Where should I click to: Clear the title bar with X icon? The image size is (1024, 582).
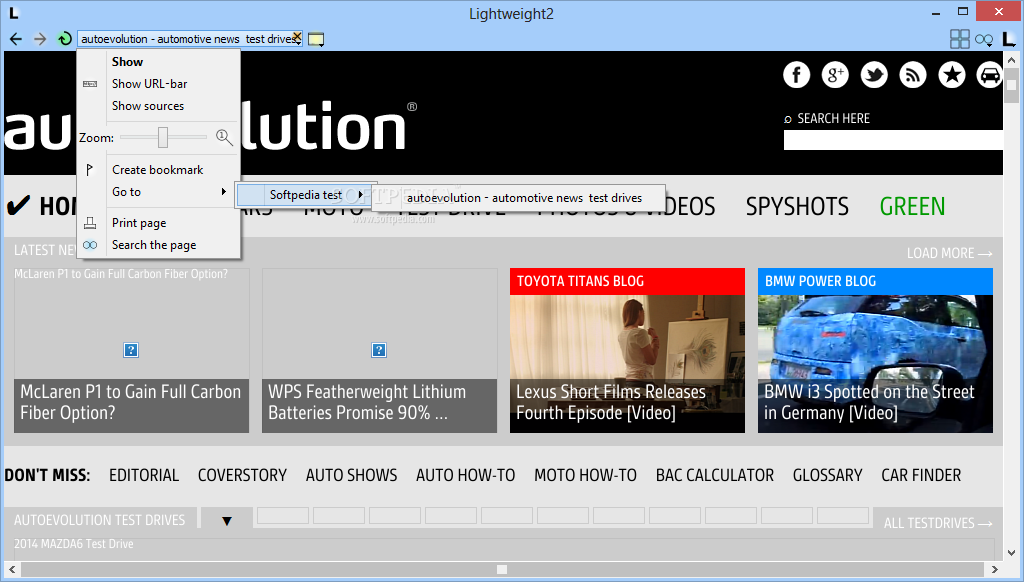tap(297, 37)
